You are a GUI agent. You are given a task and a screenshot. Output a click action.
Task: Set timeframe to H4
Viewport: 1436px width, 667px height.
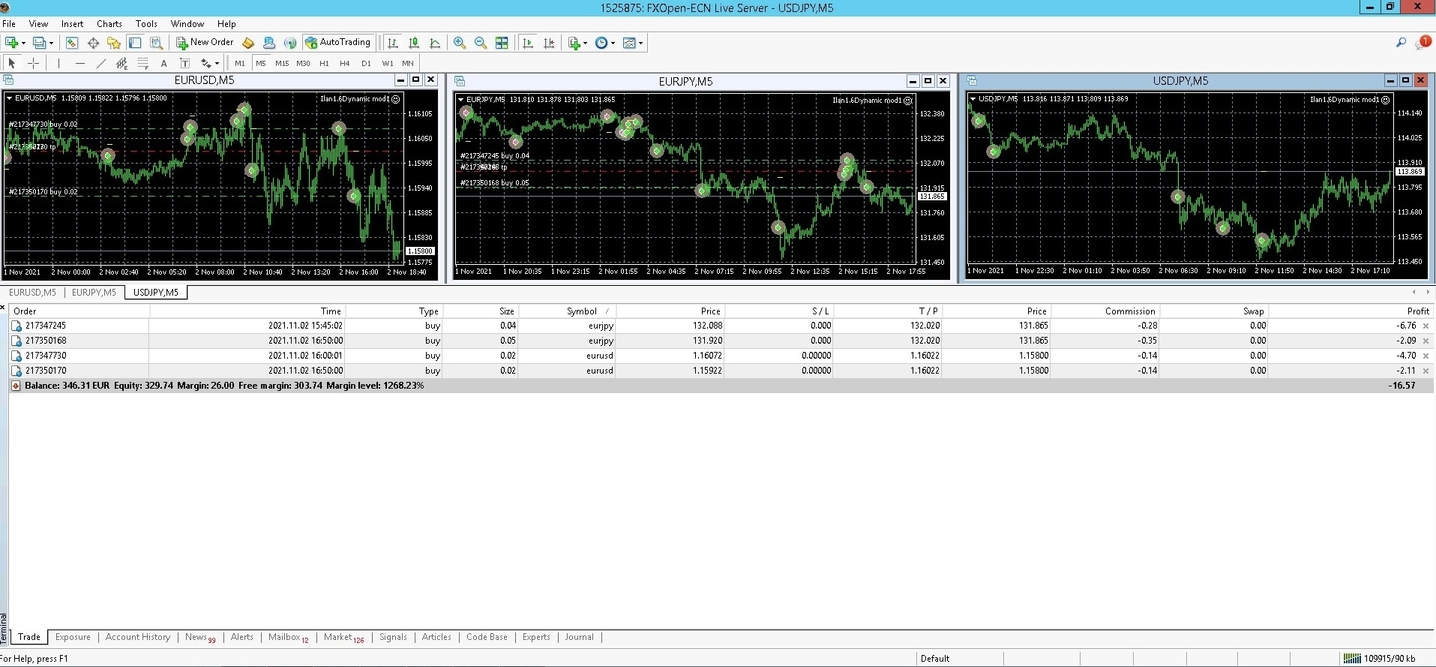pos(345,63)
